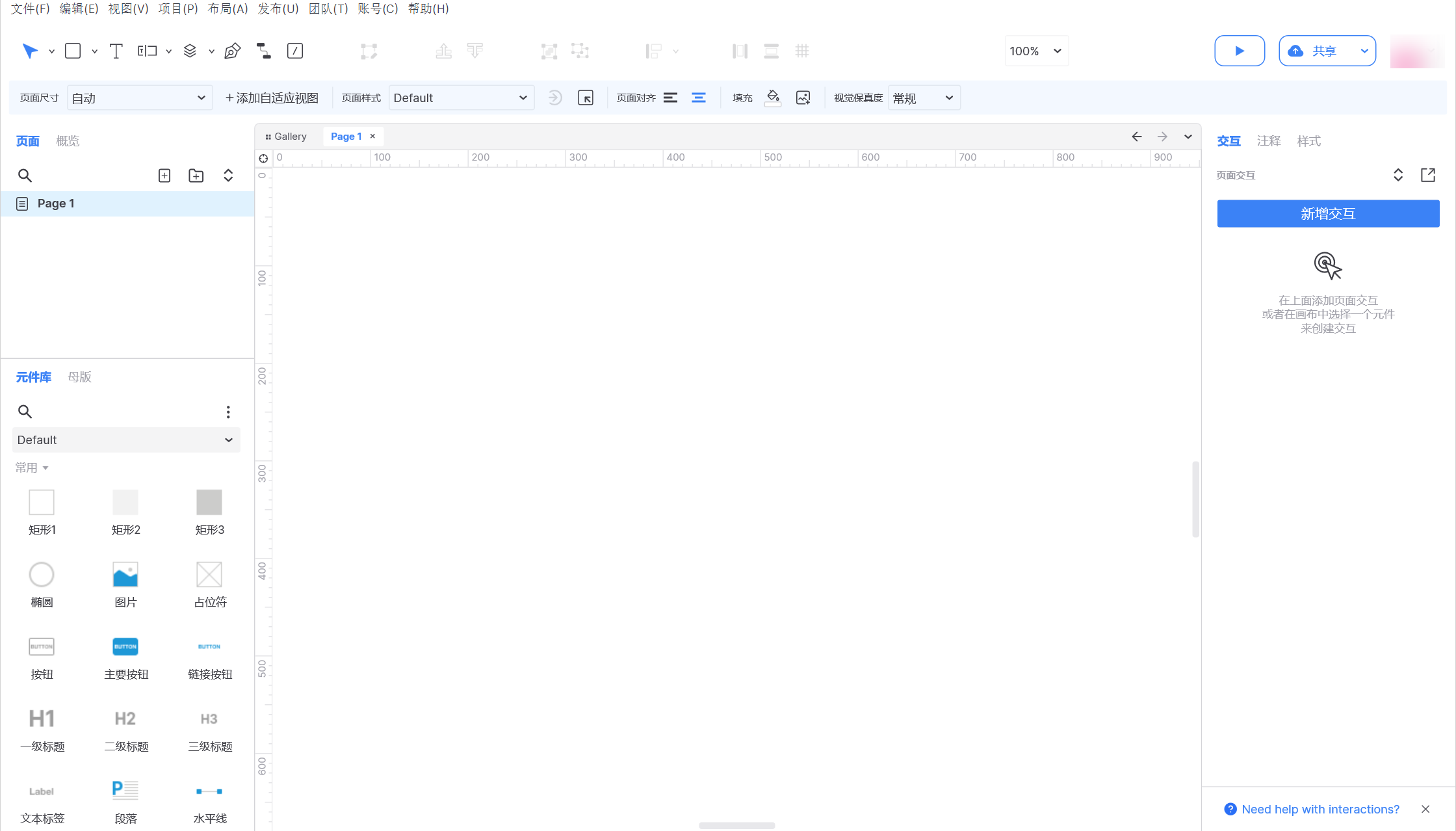Pick the 矩形1 widget
This screenshot has width=1456, height=831.
click(42, 513)
